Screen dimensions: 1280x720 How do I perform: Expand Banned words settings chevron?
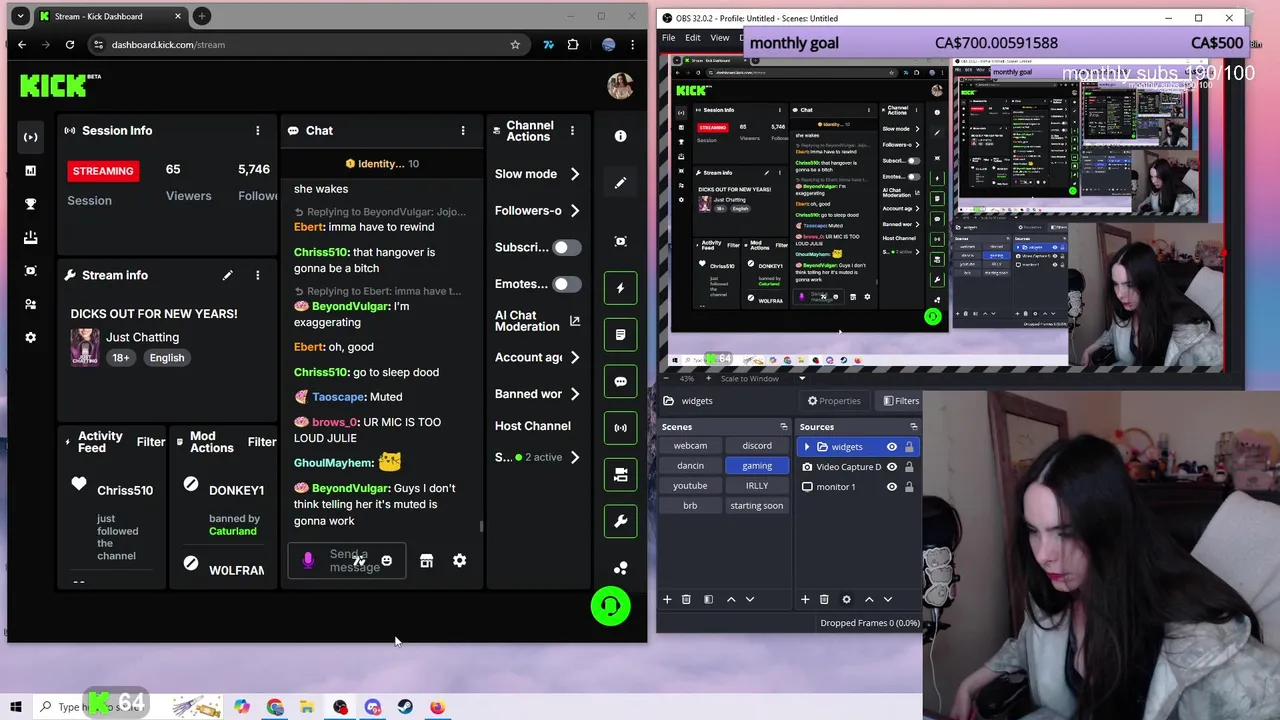(574, 394)
